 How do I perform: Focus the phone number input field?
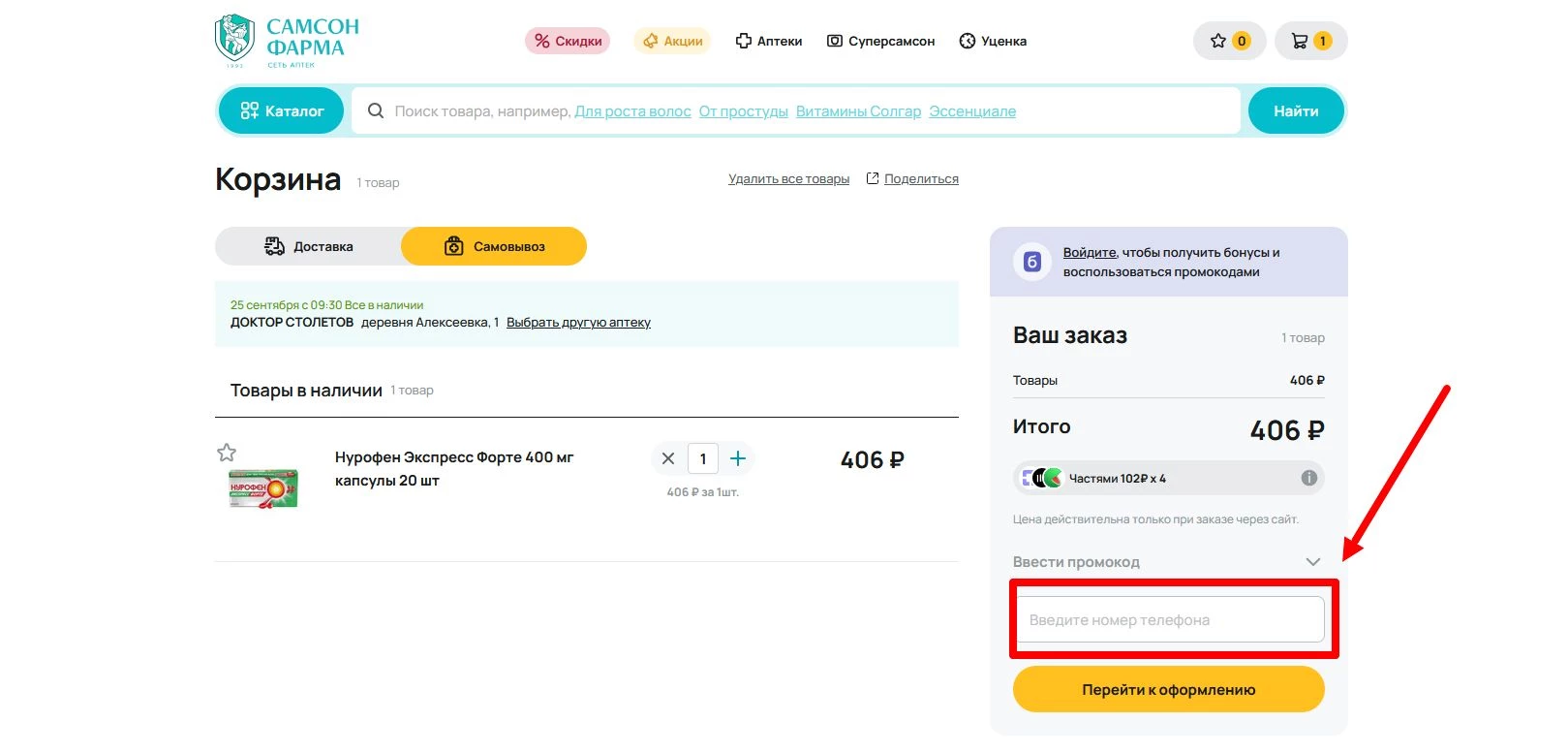coord(1170,619)
